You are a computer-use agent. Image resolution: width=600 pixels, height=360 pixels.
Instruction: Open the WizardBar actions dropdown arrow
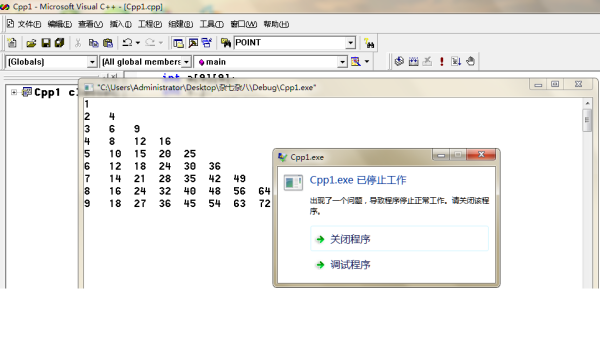tap(367, 62)
